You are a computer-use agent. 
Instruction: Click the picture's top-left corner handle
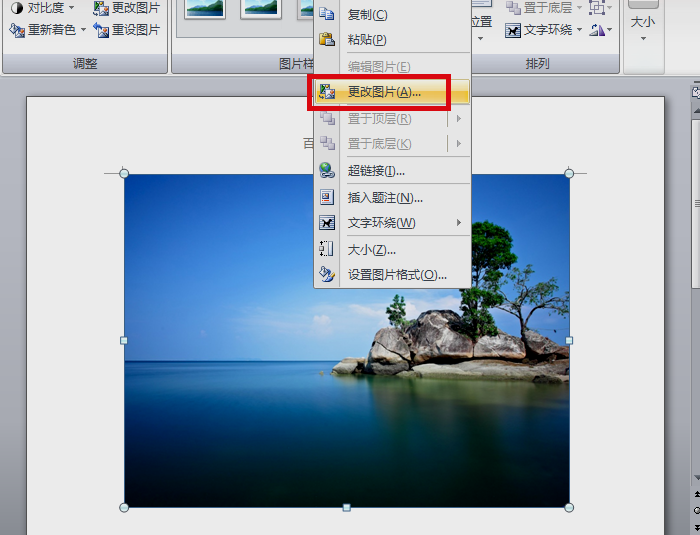point(124,173)
